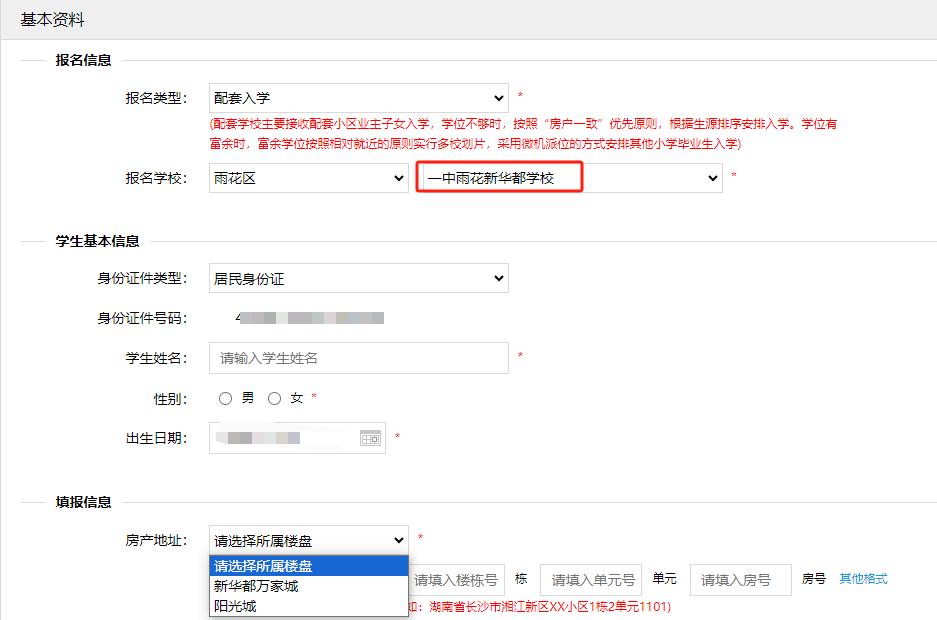Click the 请填入单元号 unit number field
Image resolution: width=937 pixels, height=620 pixels.
(x=591, y=579)
